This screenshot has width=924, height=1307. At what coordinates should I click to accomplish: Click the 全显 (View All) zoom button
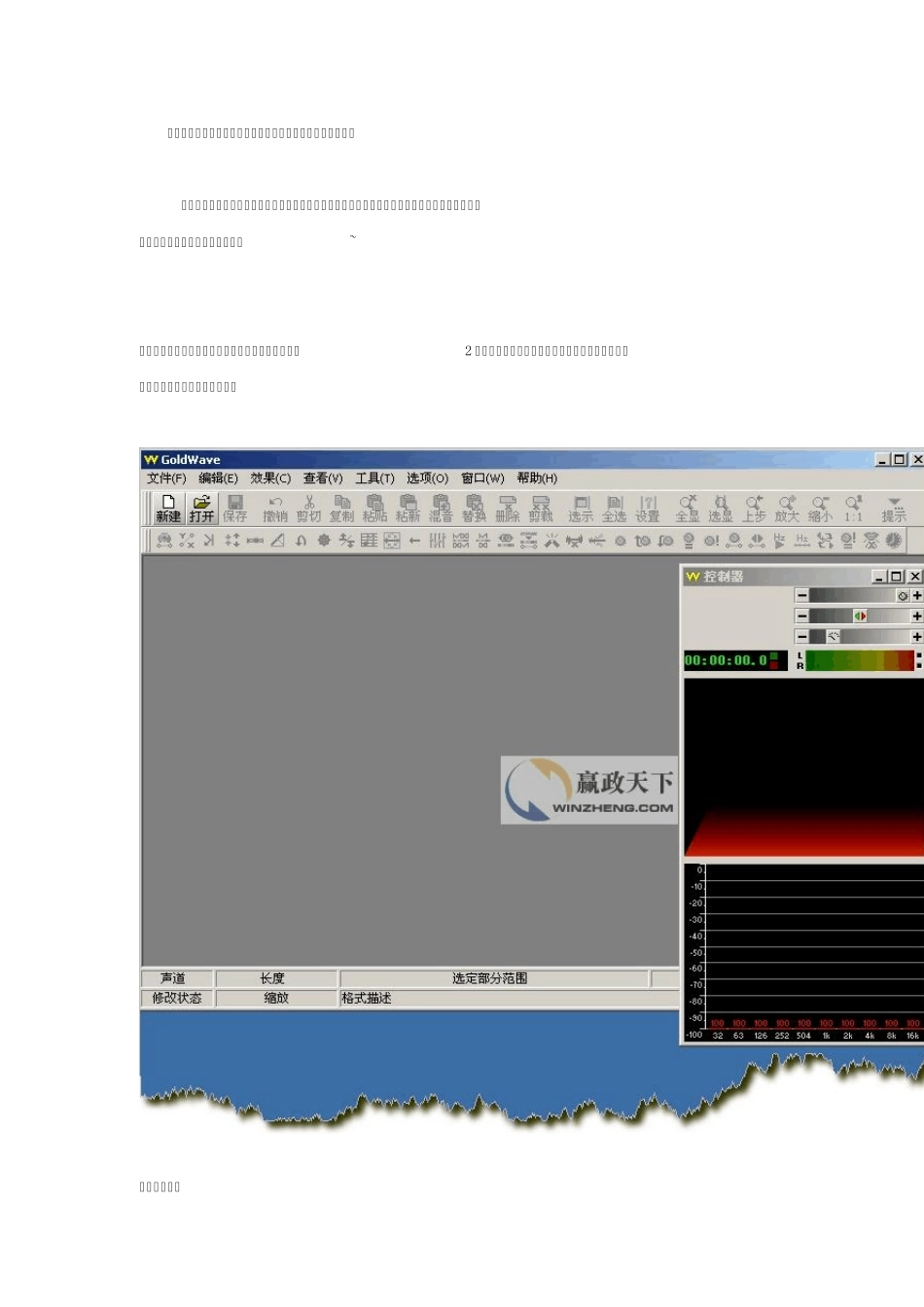pyautogui.click(x=688, y=509)
